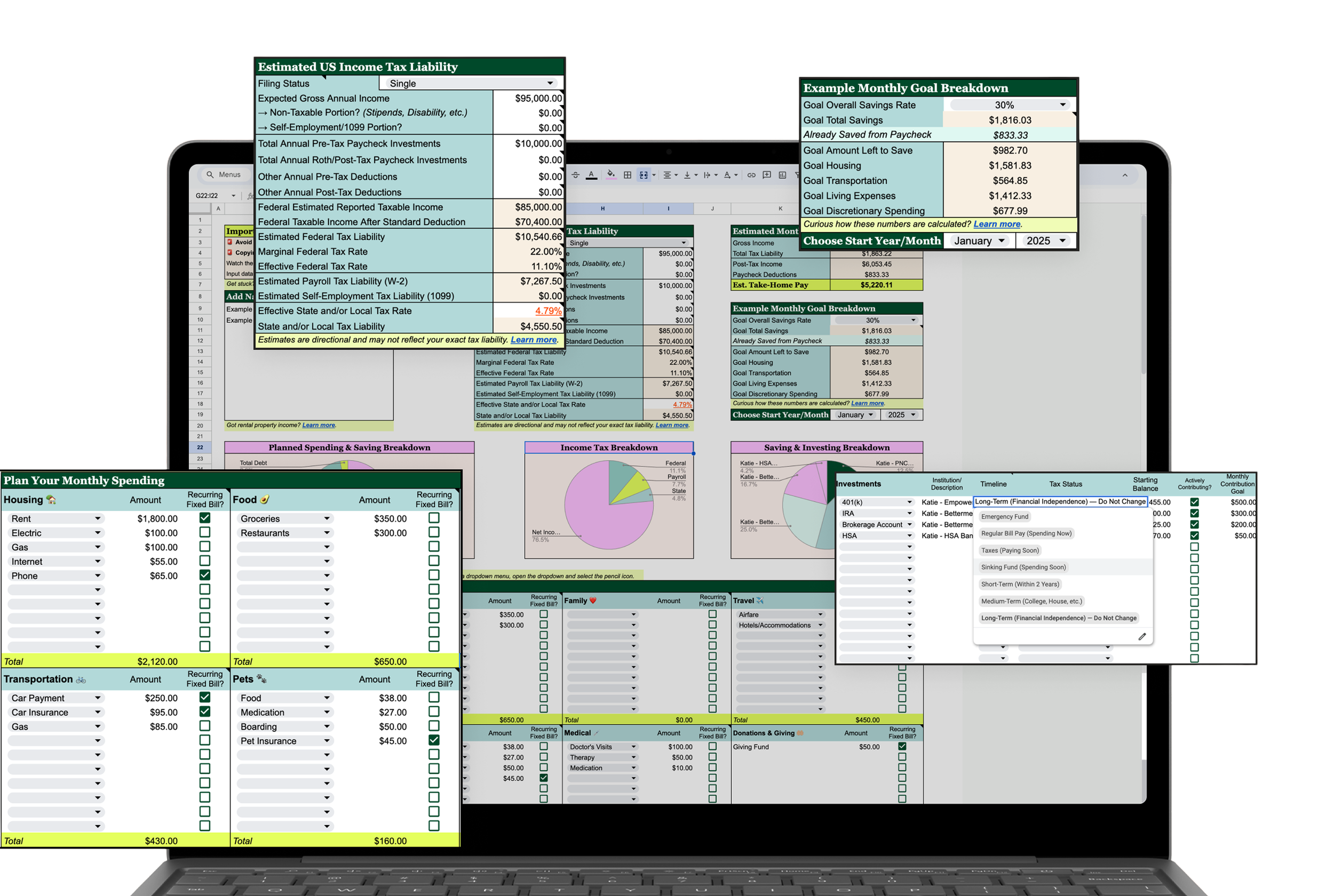
Task: Select Emergency Fund timeline option
Action: pos(1004,517)
